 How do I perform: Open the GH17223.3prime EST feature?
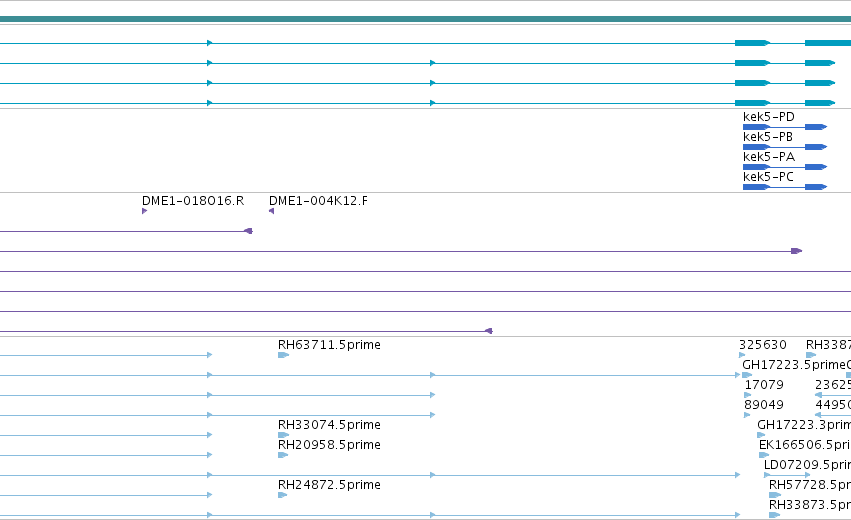point(761,435)
